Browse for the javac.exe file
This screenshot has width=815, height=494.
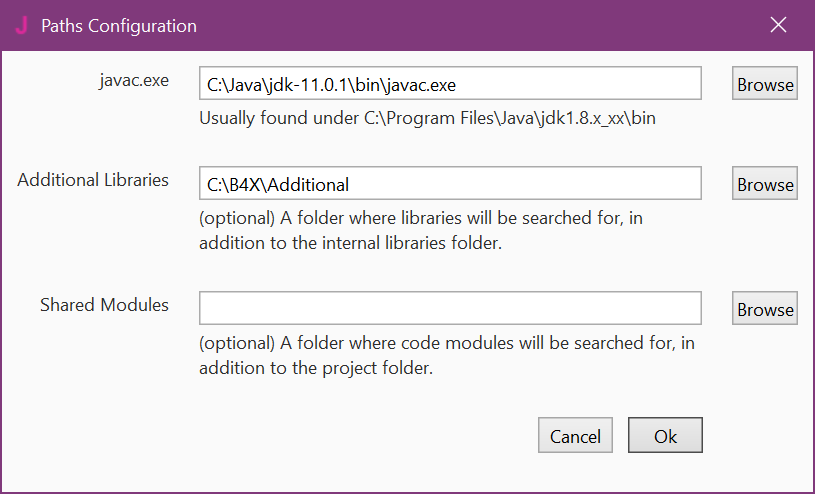(x=765, y=84)
